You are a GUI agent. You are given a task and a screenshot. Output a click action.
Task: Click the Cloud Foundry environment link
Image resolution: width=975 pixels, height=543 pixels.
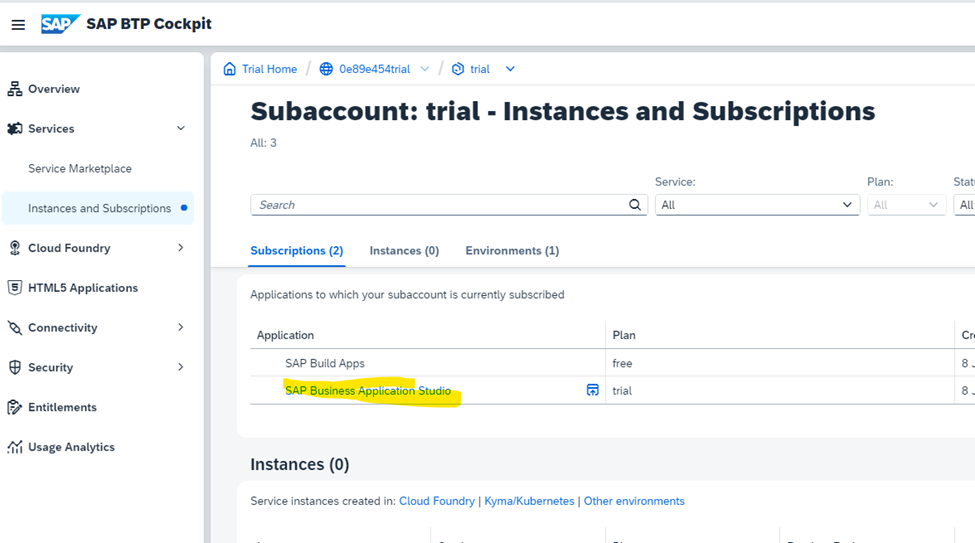437,501
